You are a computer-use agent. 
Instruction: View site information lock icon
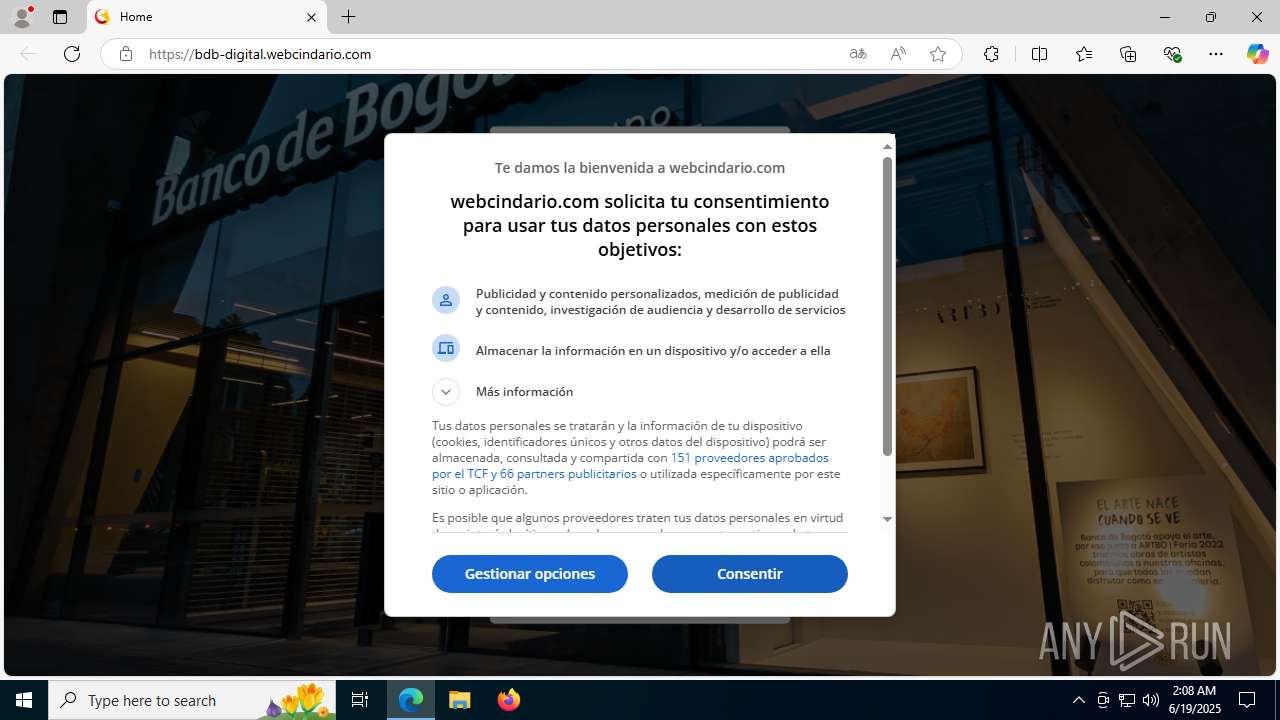(125, 54)
